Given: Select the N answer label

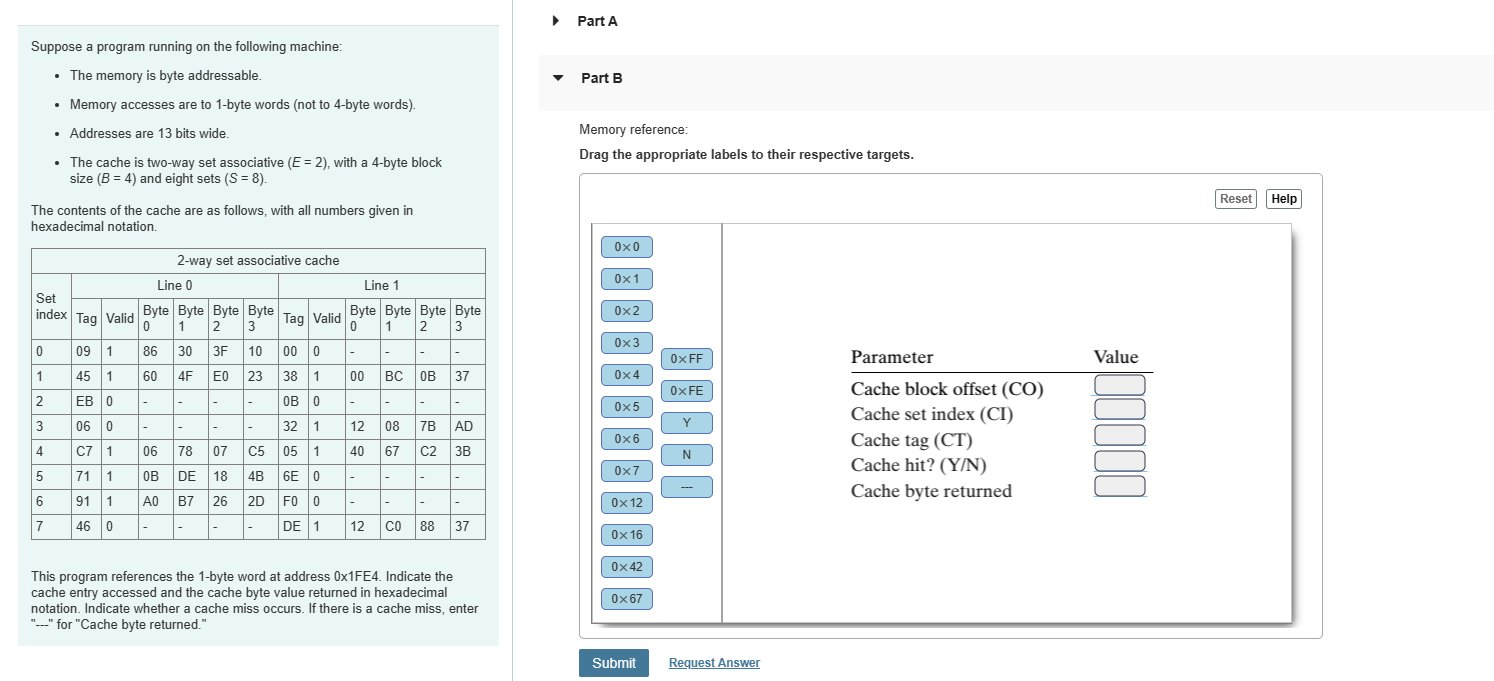Looking at the screenshot, I should (x=687, y=455).
